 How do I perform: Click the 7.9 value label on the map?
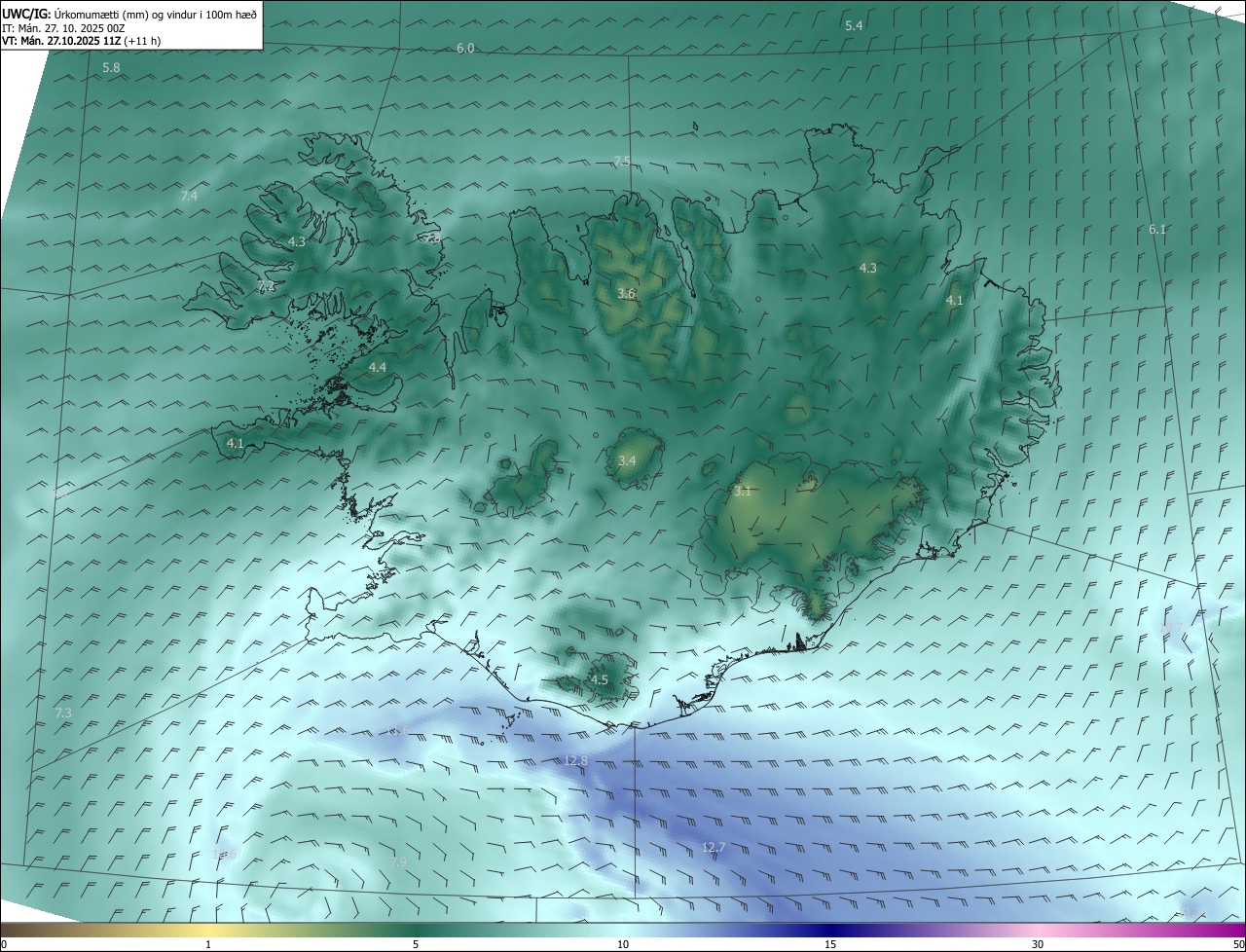(398, 861)
